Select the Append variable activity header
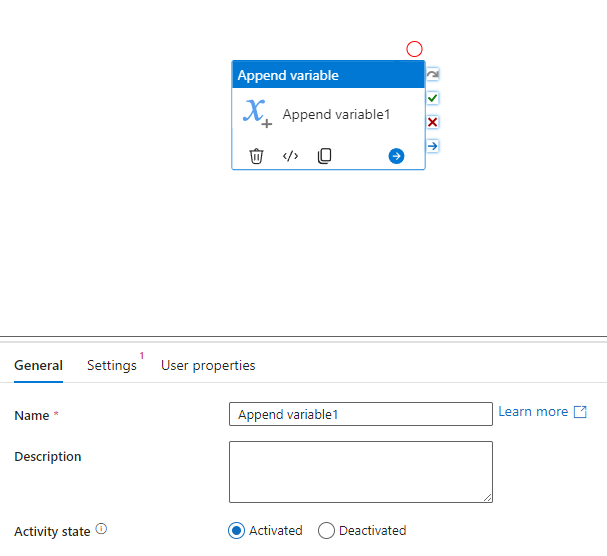Screen dimensions: 607x556 tap(328, 75)
